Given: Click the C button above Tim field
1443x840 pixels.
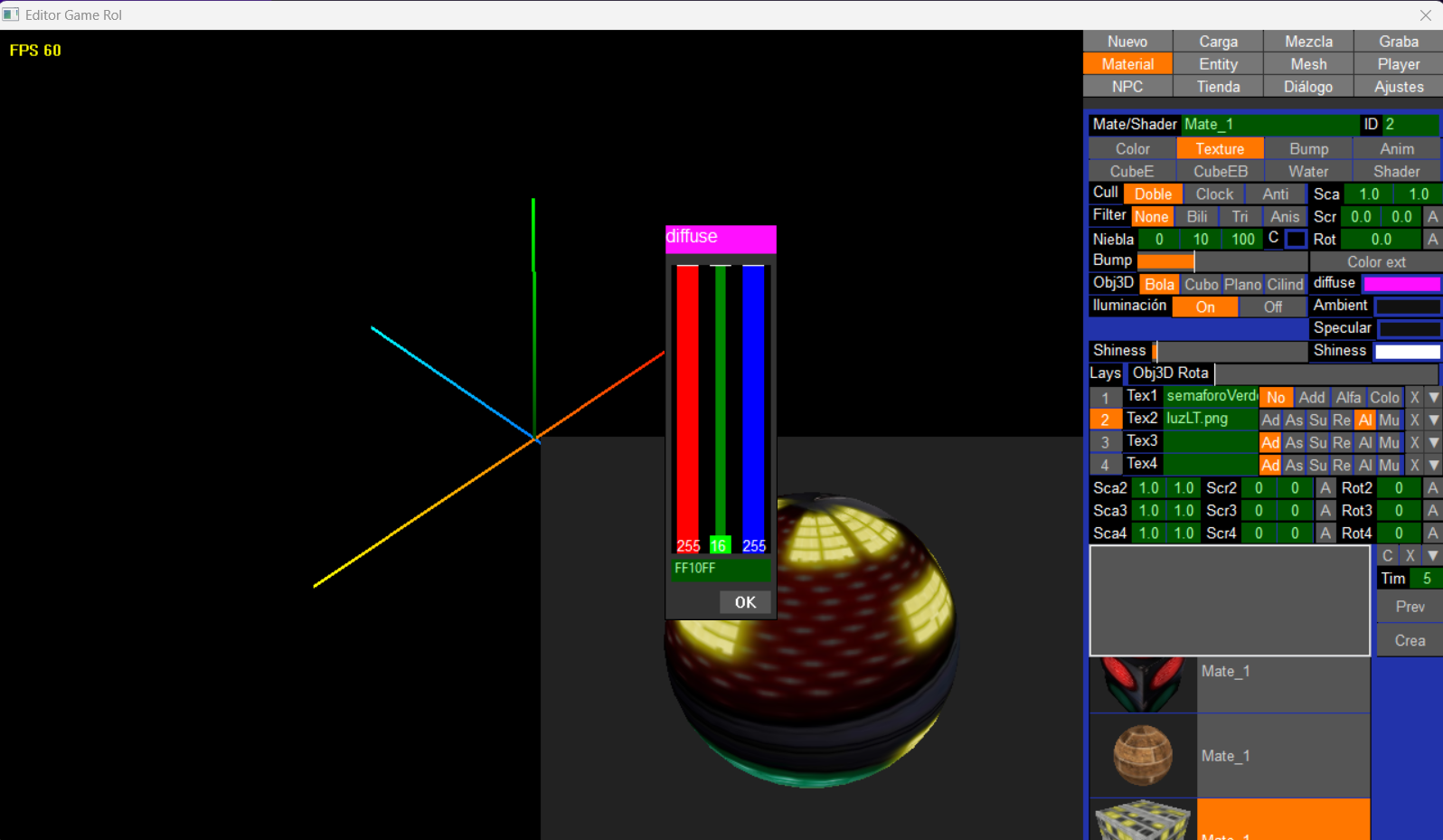Looking at the screenshot, I should coord(1388,556).
